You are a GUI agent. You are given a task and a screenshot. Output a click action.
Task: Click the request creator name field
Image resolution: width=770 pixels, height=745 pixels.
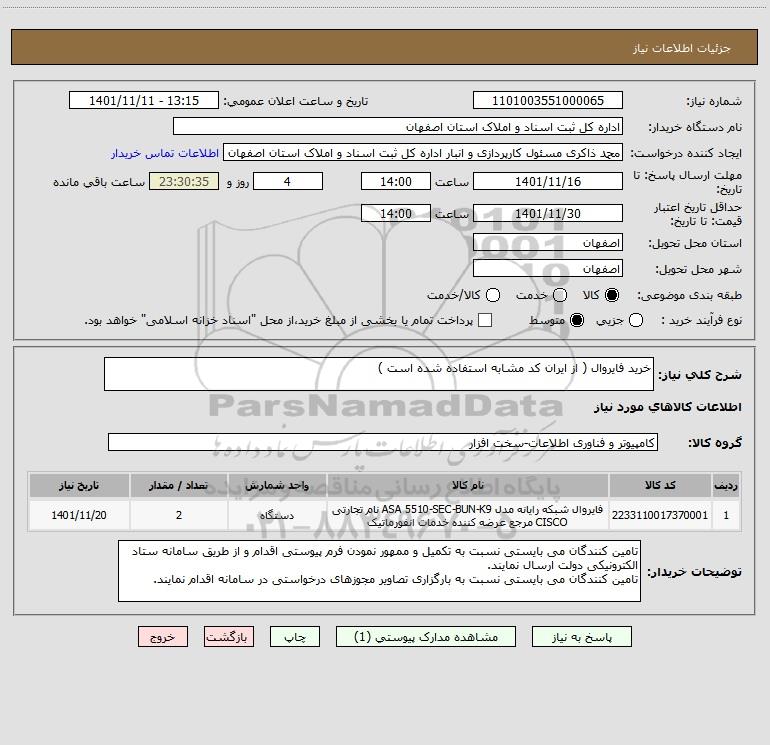(423, 153)
